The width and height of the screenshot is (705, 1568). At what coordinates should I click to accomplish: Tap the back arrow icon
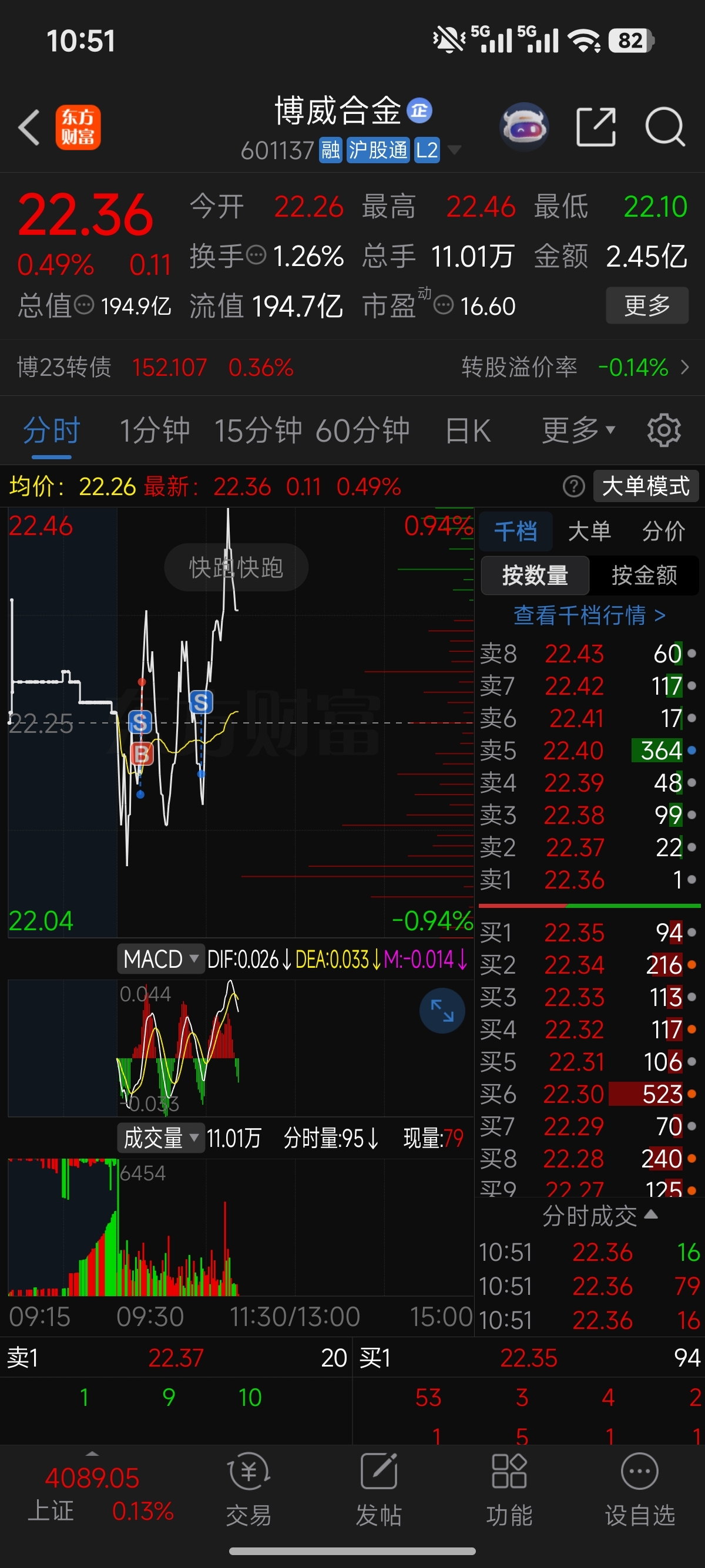[x=29, y=128]
